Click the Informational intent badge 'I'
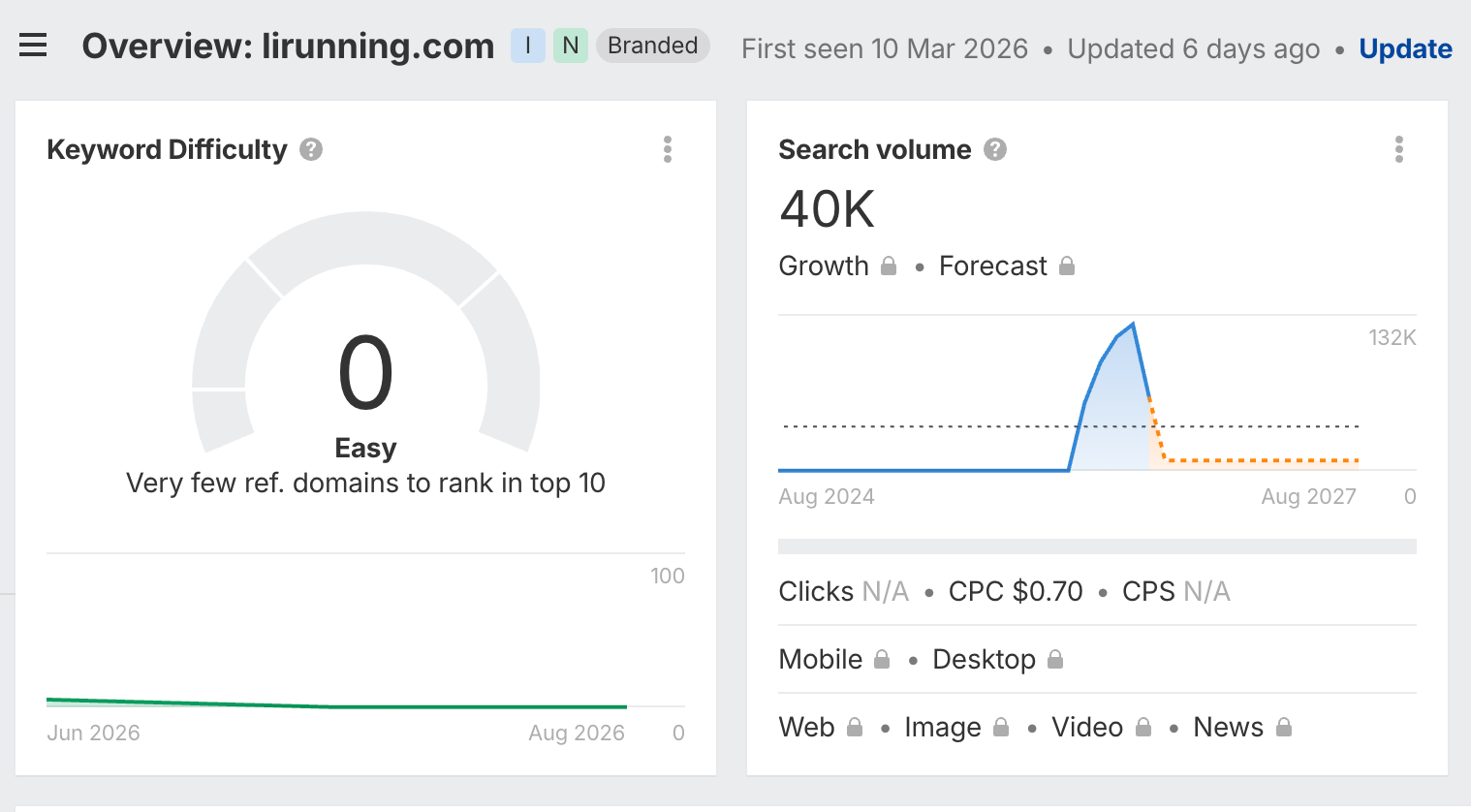The width and height of the screenshot is (1471, 812). tap(528, 46)
